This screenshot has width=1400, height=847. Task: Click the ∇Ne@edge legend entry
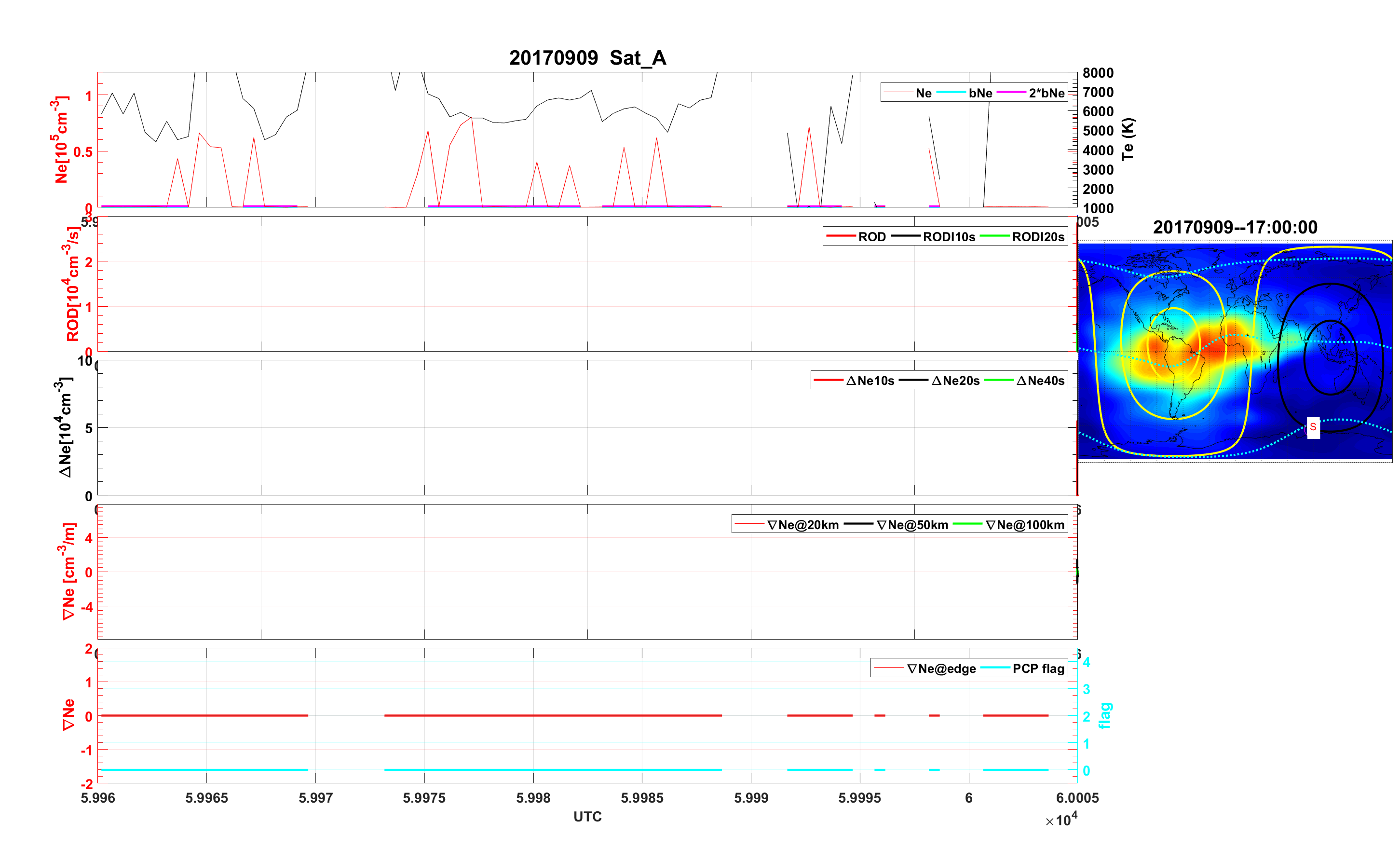941,669
